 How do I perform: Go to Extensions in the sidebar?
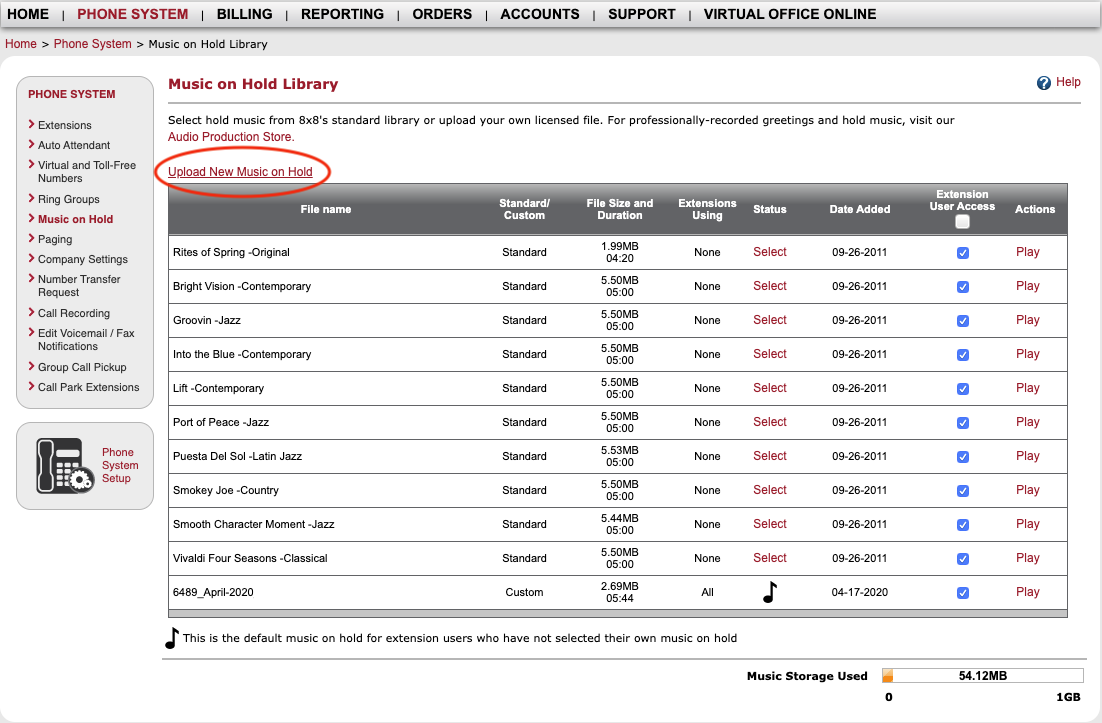click(x=65, y=125)
